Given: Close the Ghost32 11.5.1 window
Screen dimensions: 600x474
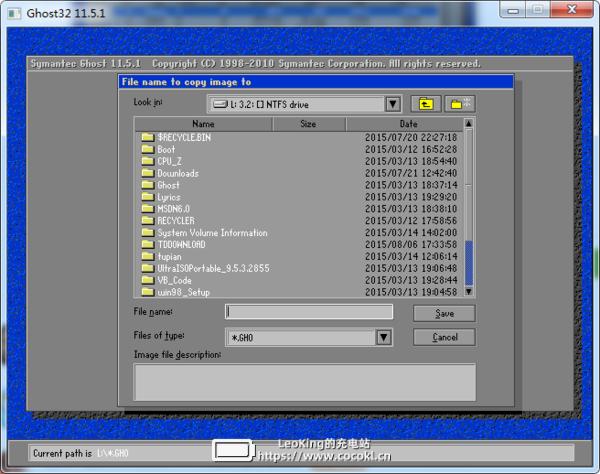Looking at the screenshot, I should click(572, 10).
